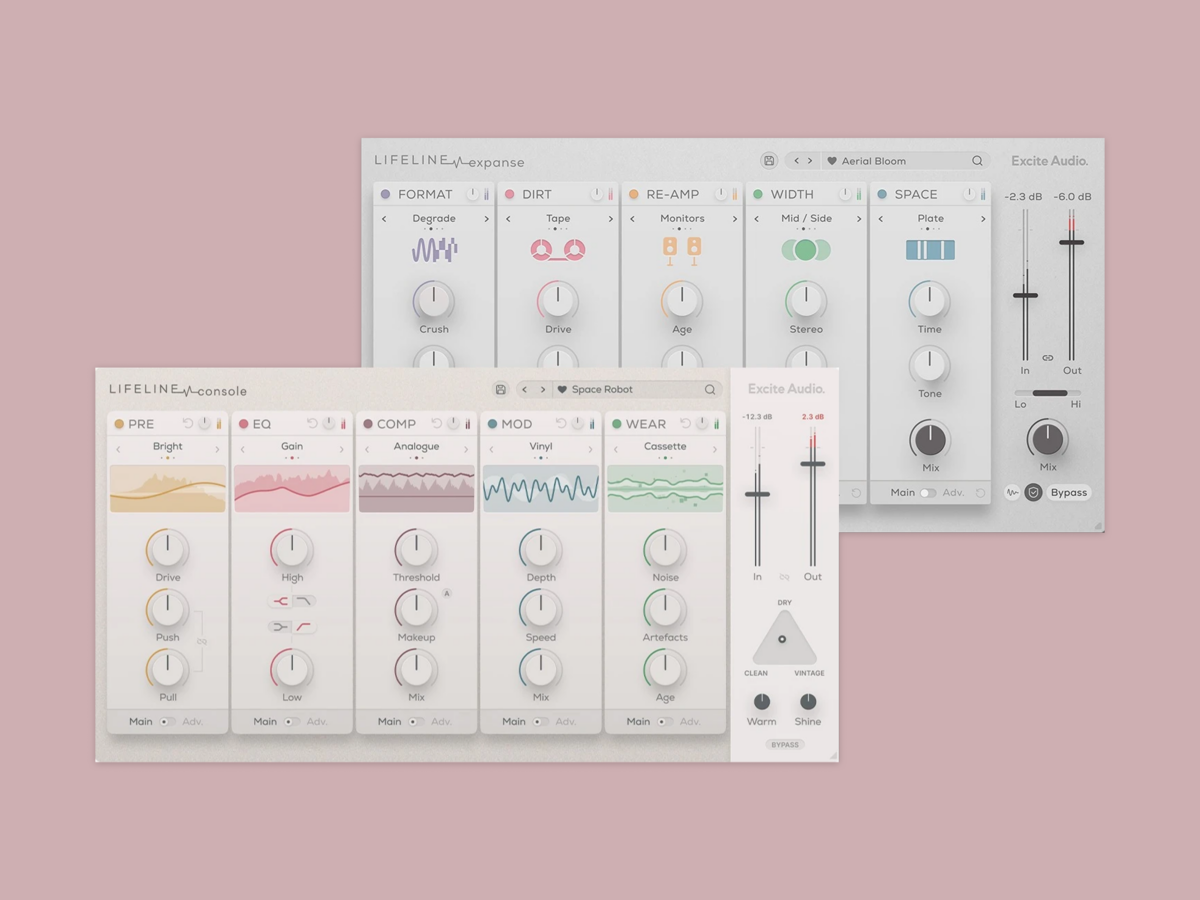The height and width of the screenshot is (900, 1200).
Task: Click the Monitors speaker icon in RE-AMP
Action: click(x=682, y=249)
